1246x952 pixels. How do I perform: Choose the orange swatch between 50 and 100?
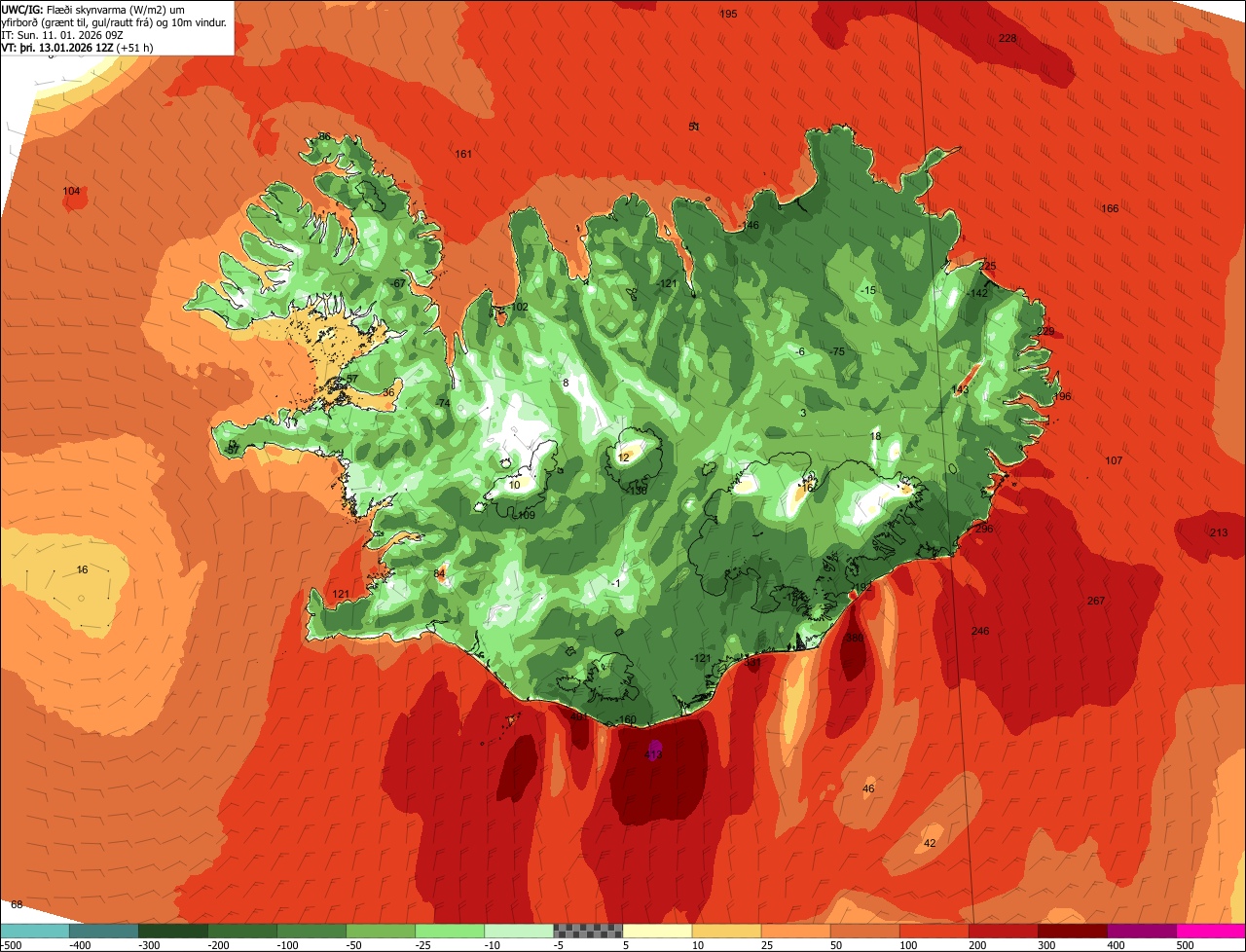coord(864,930)
